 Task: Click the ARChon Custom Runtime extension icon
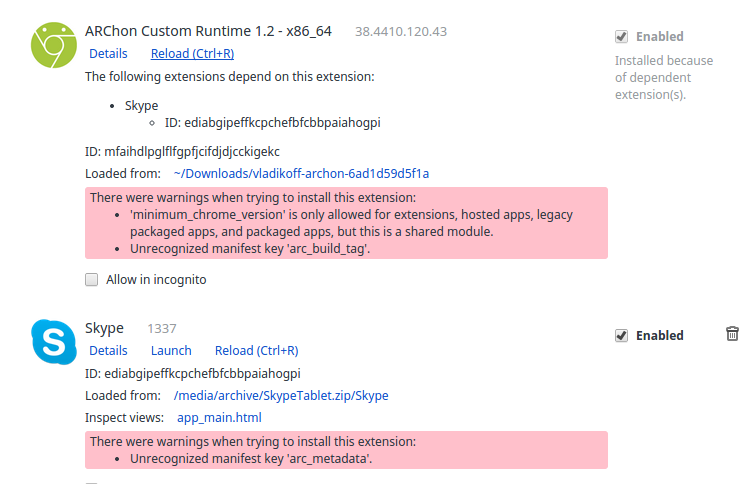tap(54, 45)
